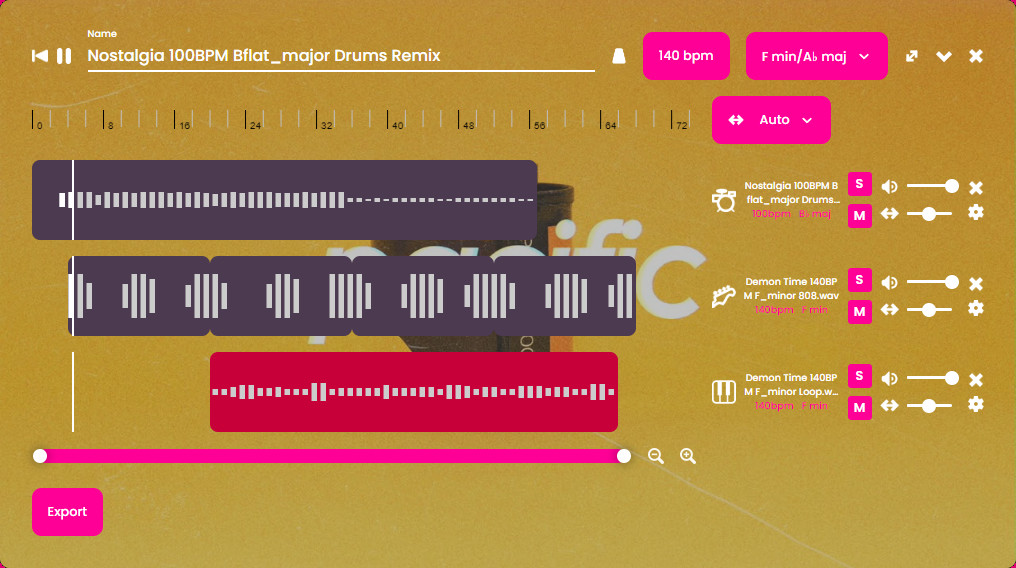
Task: Adjust the Nostalgia Drums pan slider
Action: click(x=929, y=214)
